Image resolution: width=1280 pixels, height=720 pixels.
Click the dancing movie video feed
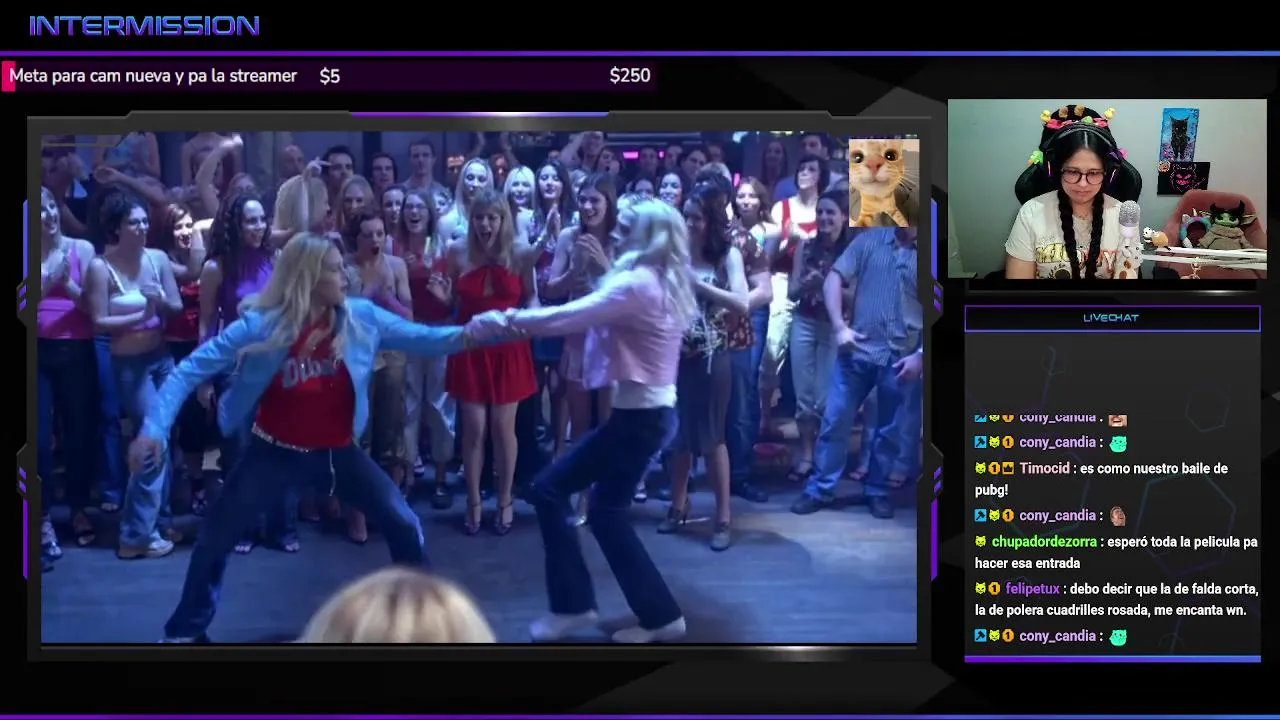[479, 386]
